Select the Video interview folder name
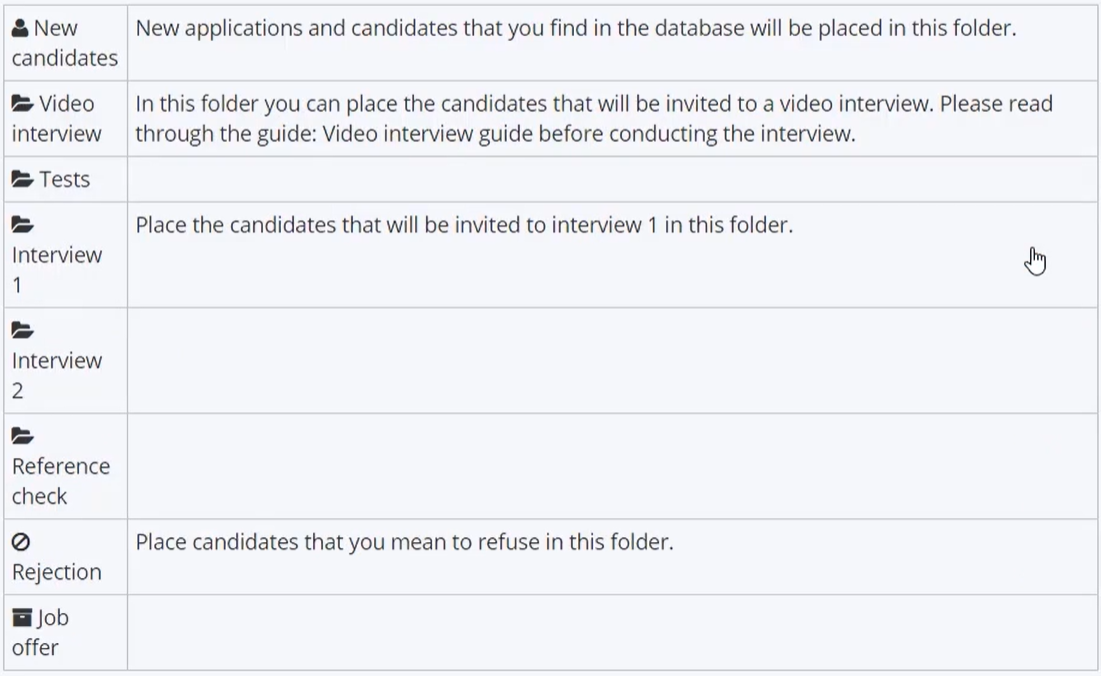 56,119
